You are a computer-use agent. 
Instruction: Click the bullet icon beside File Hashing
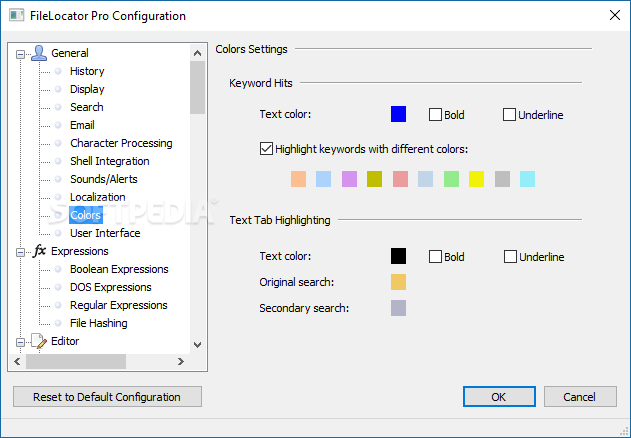coord(58,323)
